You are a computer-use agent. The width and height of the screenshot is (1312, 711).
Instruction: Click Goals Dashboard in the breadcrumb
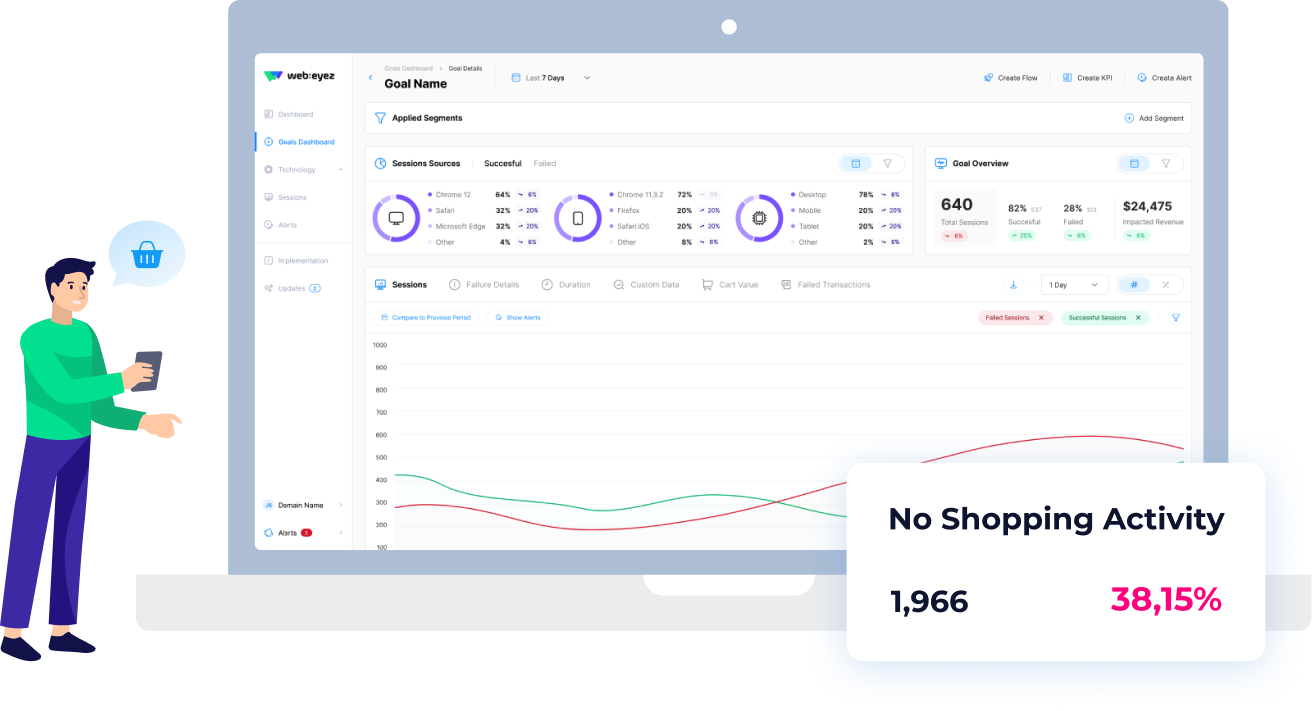tap(409, 68)
